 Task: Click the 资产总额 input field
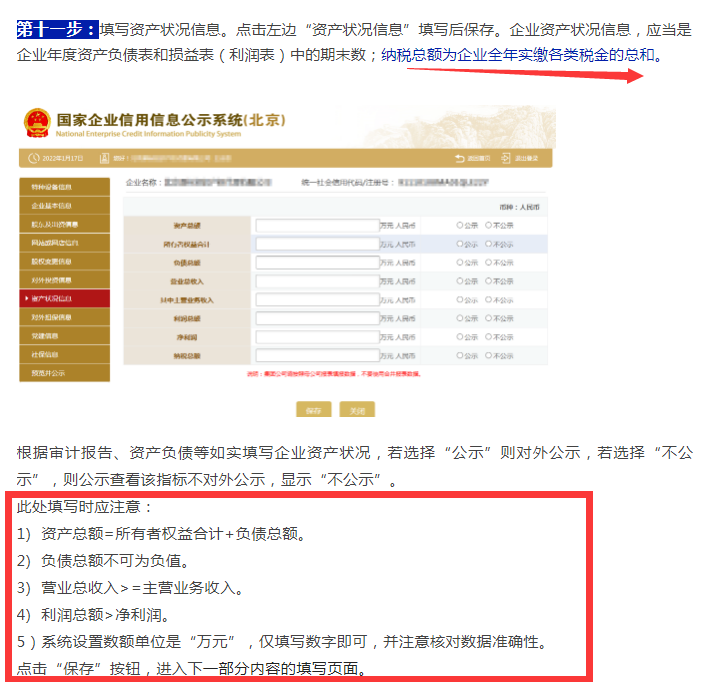(314, 226)
